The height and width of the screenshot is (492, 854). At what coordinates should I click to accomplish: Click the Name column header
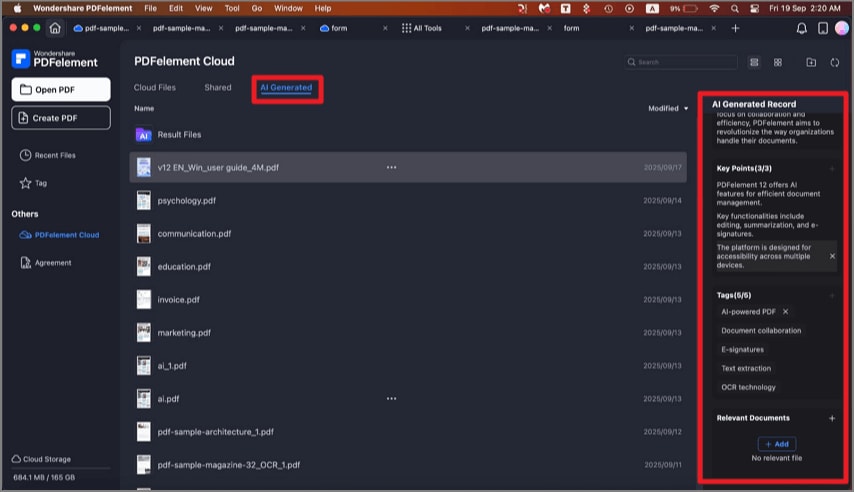pyautogui.click(x=144, y=108)
